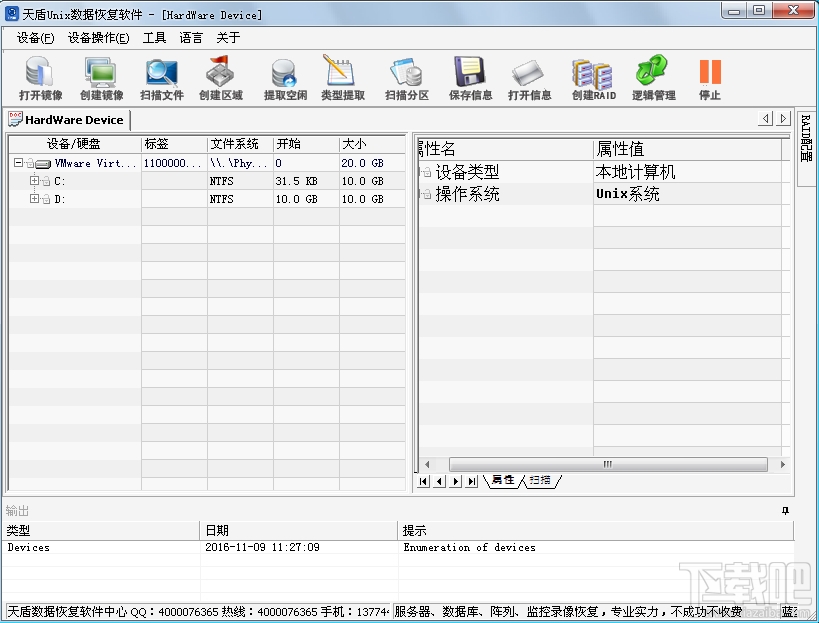This screenshot has height=623, width=819.
Task: Click the 创建镜像 create image tool
Action: point(101,78)
